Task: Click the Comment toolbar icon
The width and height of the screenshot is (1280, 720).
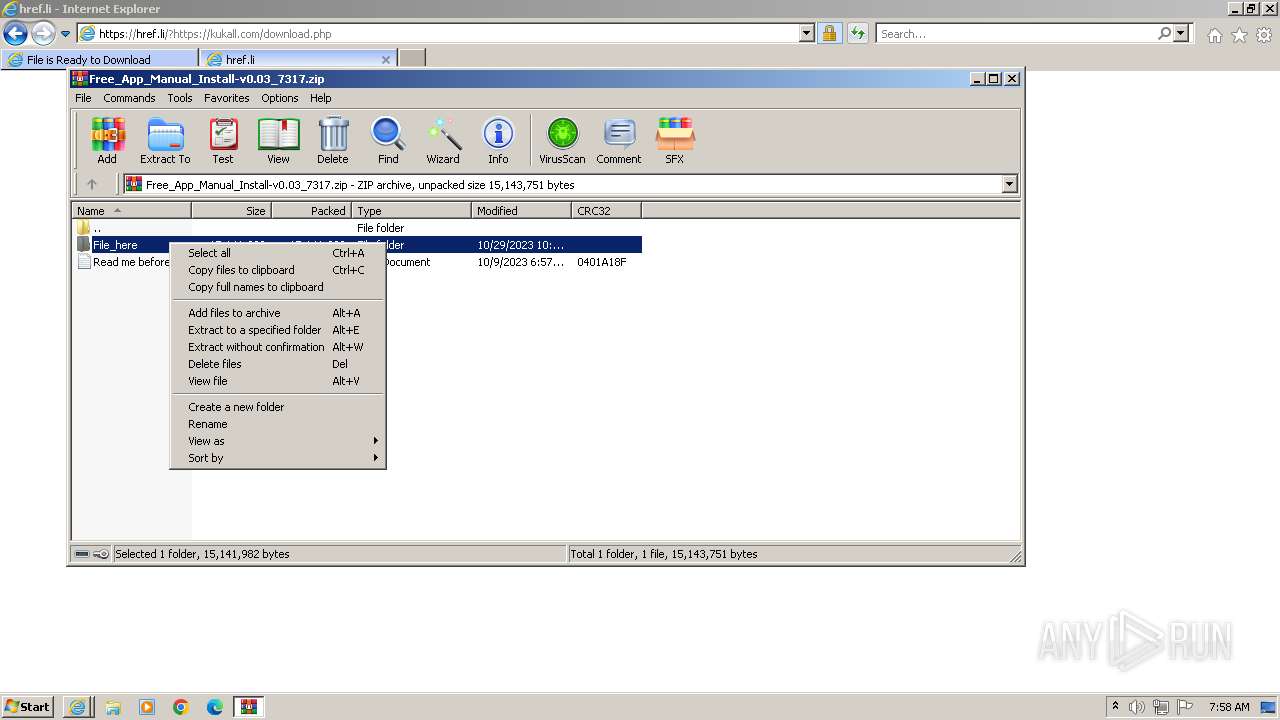Action: [619, 140]
